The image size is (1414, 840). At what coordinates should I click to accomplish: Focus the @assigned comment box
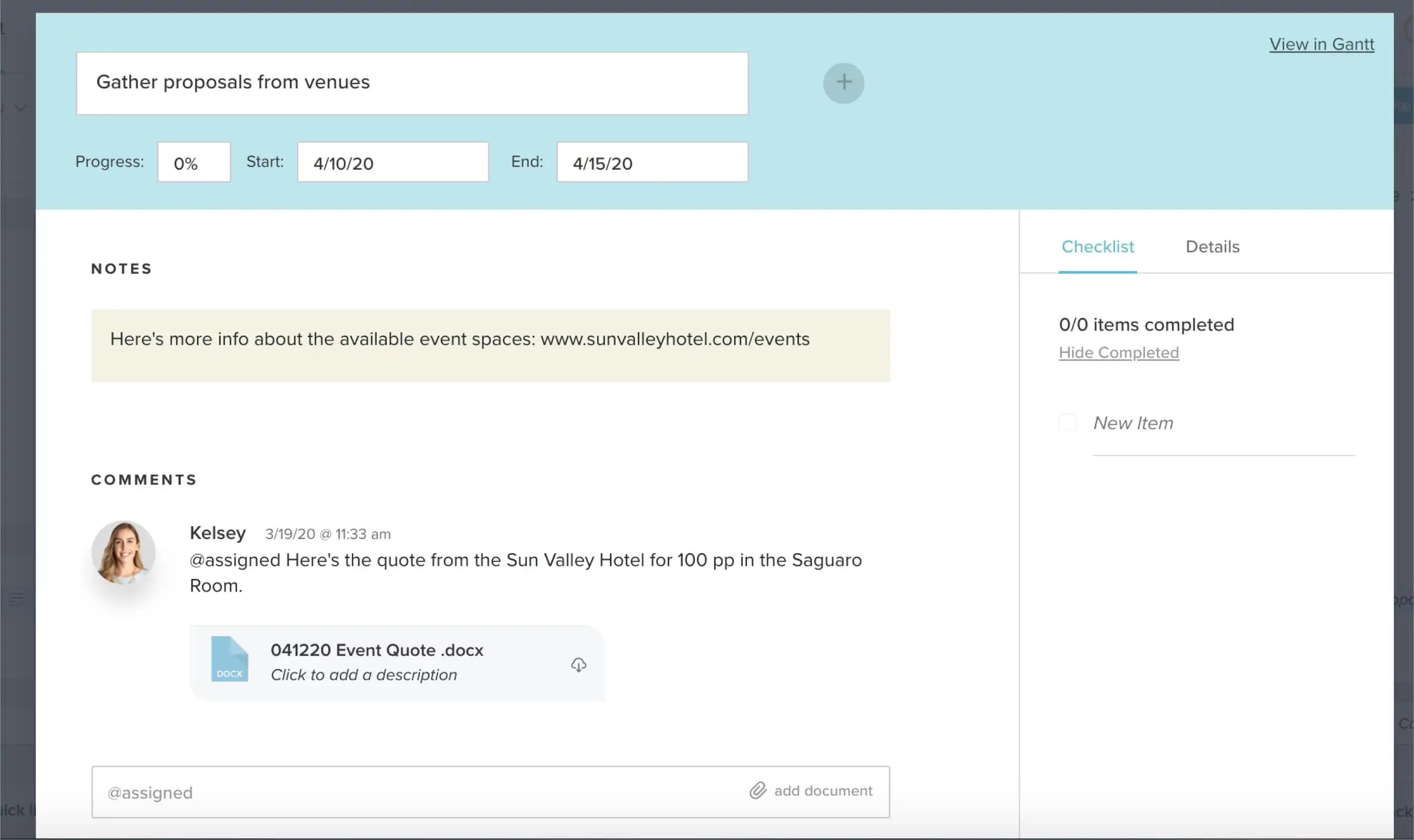coord(419,792)
